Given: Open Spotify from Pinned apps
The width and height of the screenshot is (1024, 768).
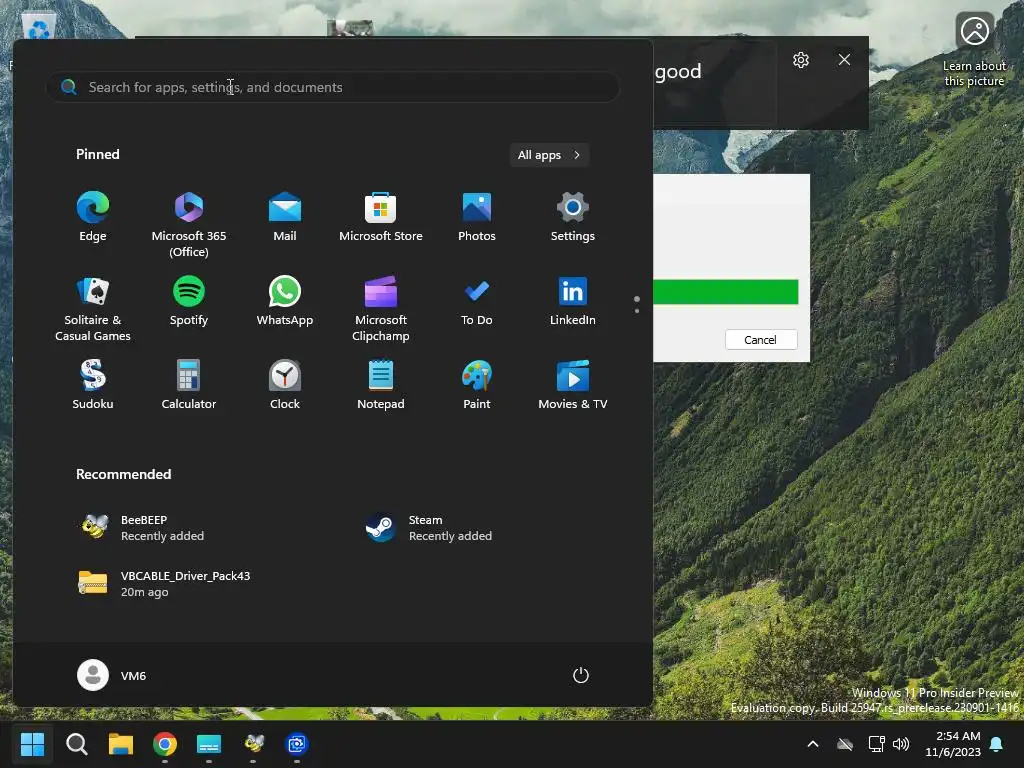Looking at the screenshot, I should pos(189,302).
